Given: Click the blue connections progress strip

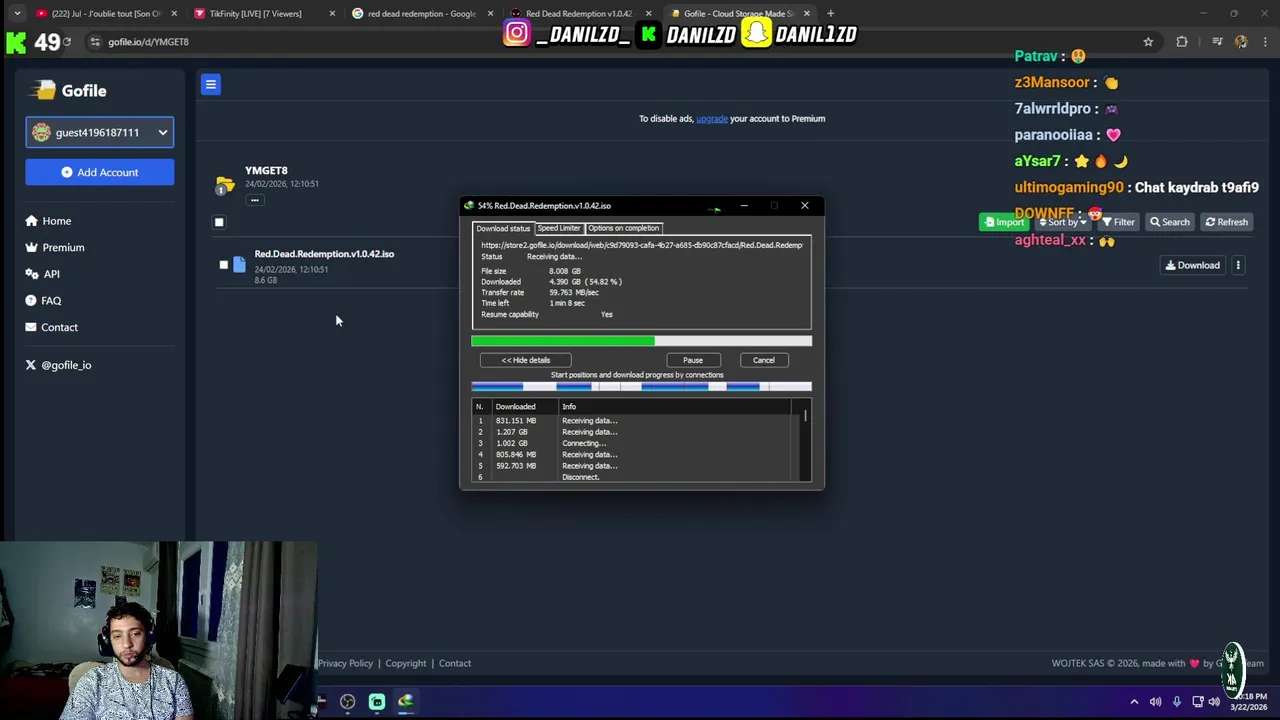Looking at the screenshot, I should pos(641,386).
